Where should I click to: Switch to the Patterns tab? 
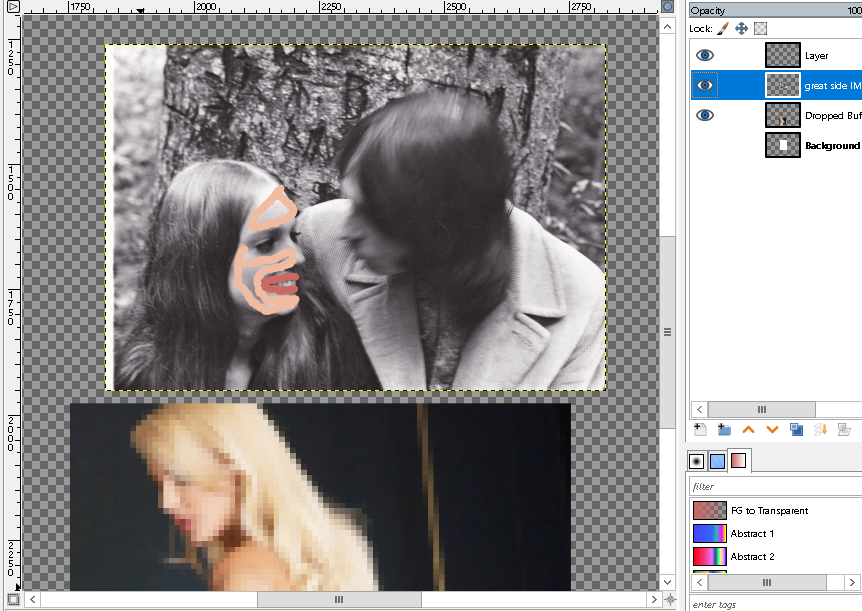point(717,461)
